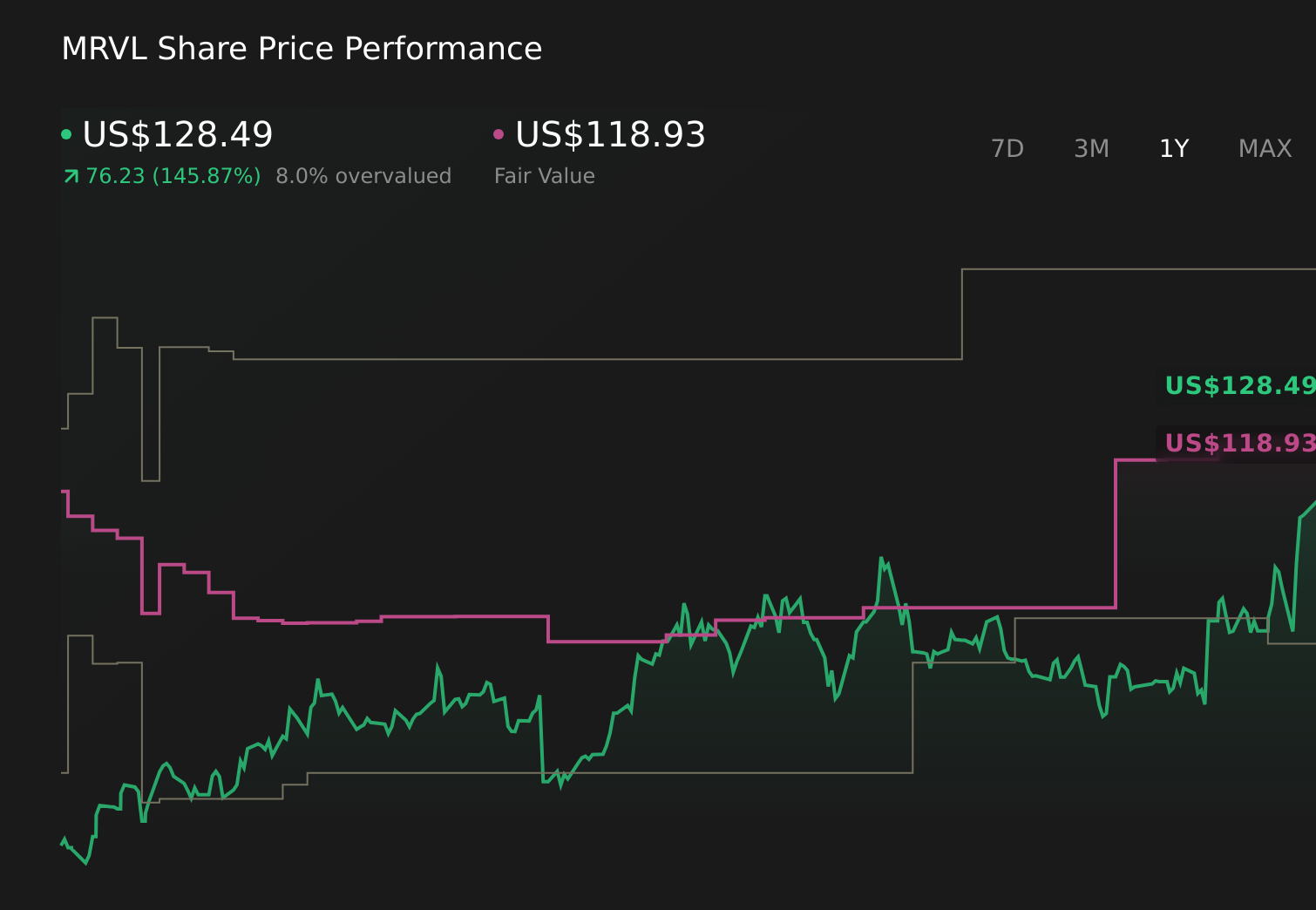Click the 8.0% overvalued label
The image size is (1316, 910).
[x=363, y=175]
